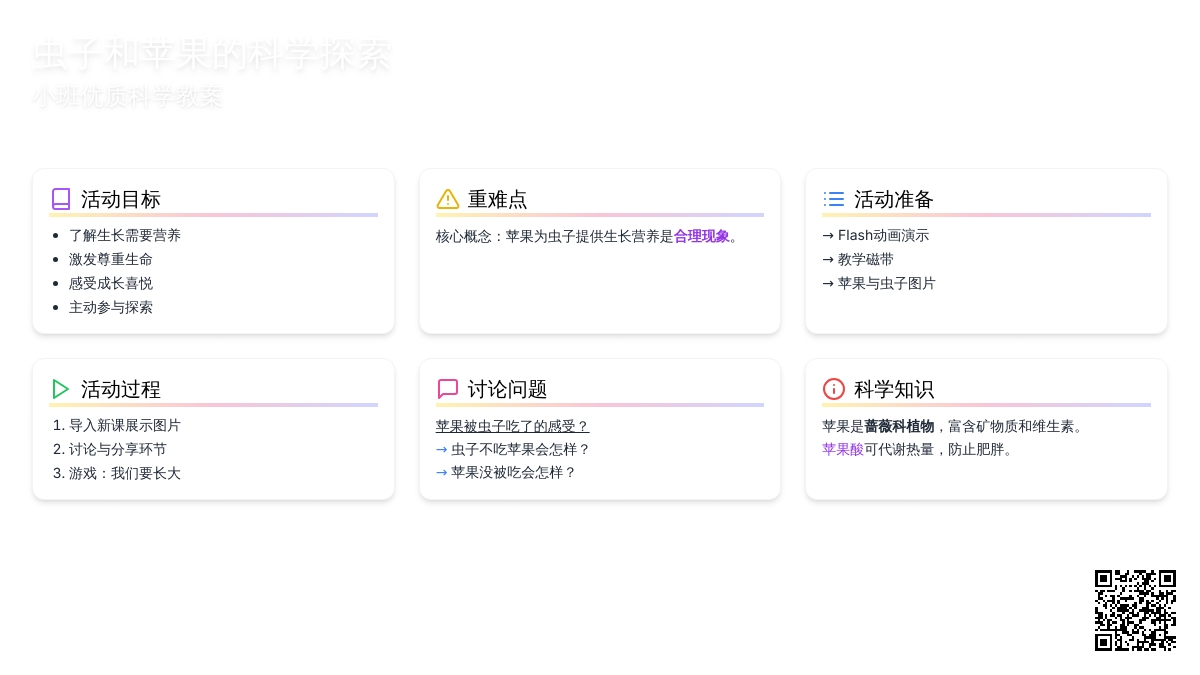1200x675 pixels.
Task: Click the blue list icon beside 活动准备
Action: [834, 199]
